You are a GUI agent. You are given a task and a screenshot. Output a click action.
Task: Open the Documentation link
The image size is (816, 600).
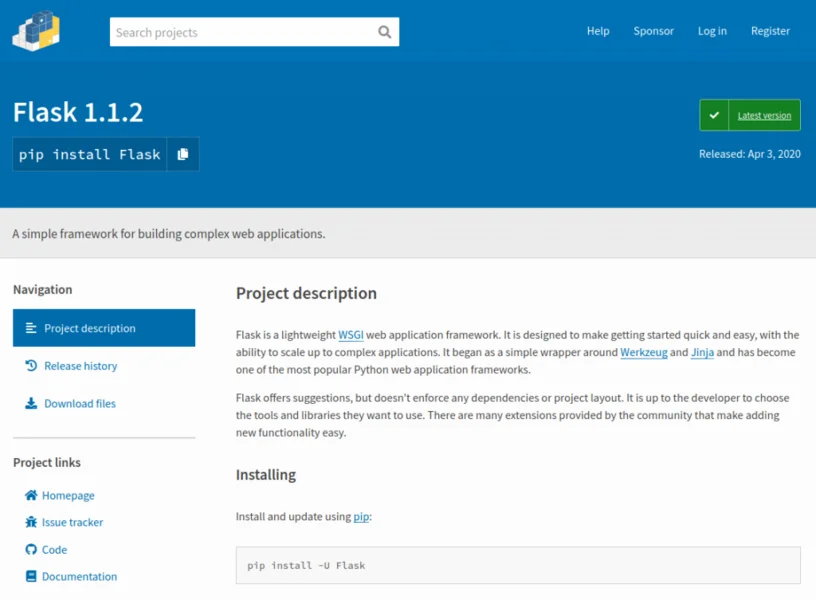point(80,577)
